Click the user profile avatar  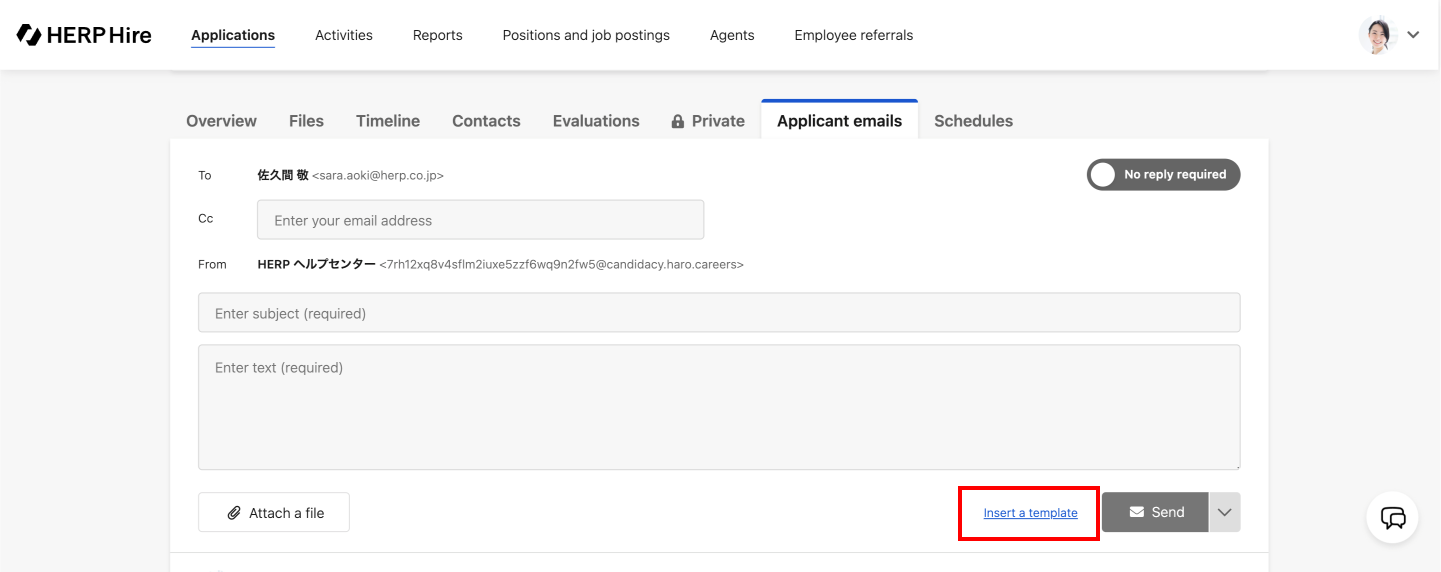[1378, 35]
